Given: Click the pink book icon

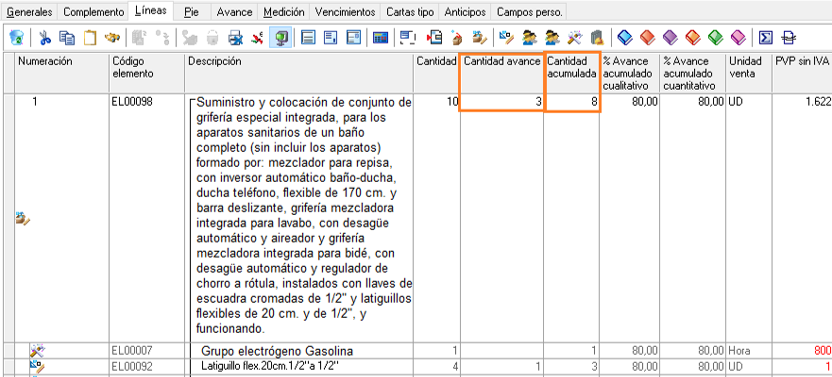Looking at the screenshot, I should [x=738, y=37].
